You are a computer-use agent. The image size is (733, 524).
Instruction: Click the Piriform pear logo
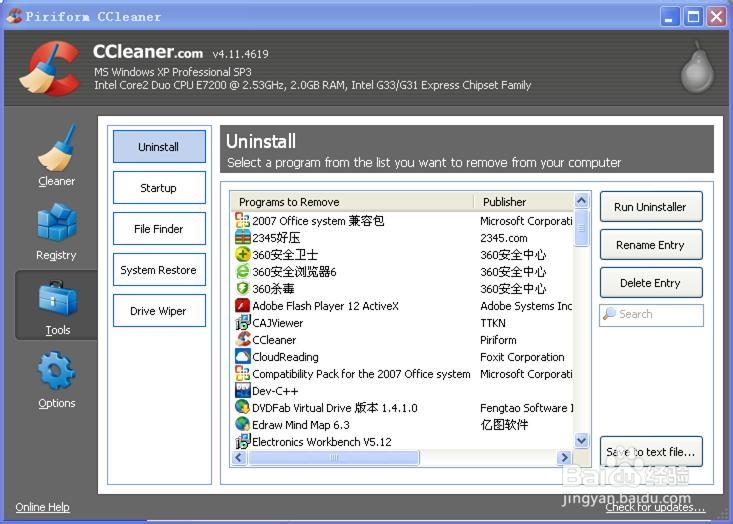click(x=697, y=67)
